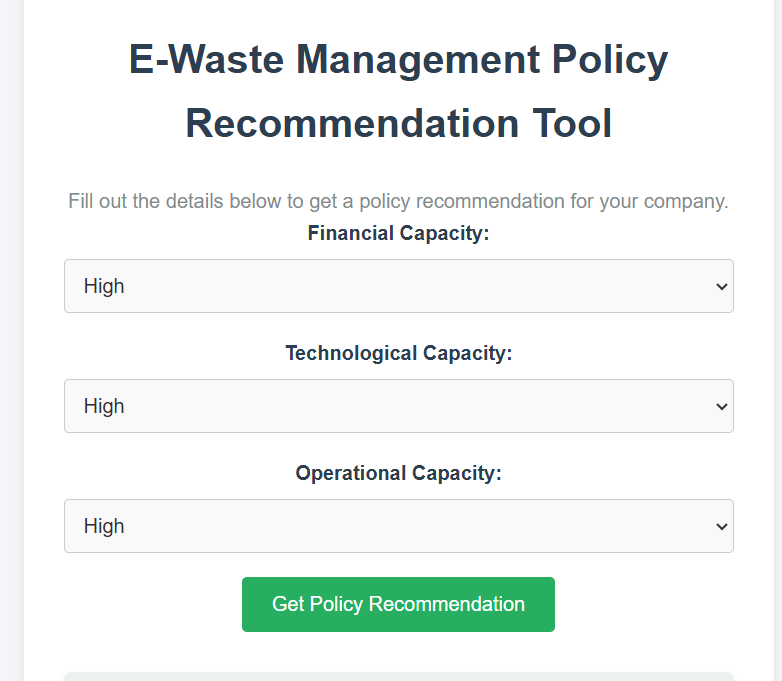The width and height of the screenshot is (782, 681).
Task: Click the word "Recommendation" on the green button
Action: coord(447,604)
